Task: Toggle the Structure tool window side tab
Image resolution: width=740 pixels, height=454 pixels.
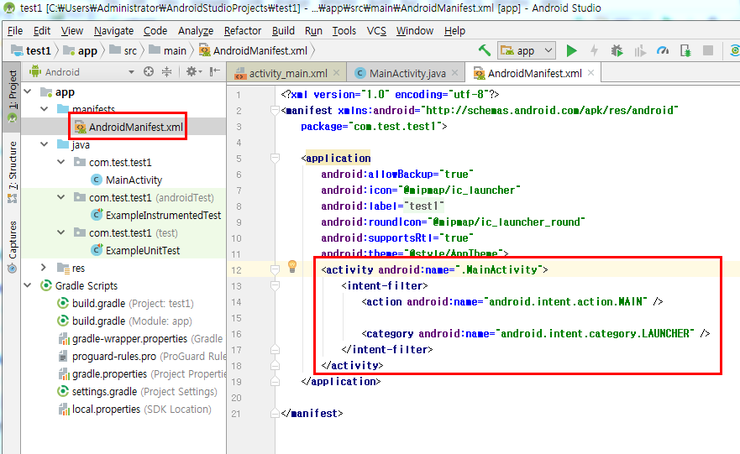Action: tap(13, 171)
